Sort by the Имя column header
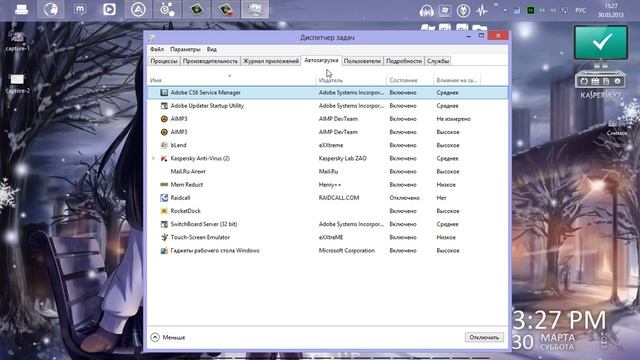Screen dimensions: 640x360 click(x=232, y=80)
